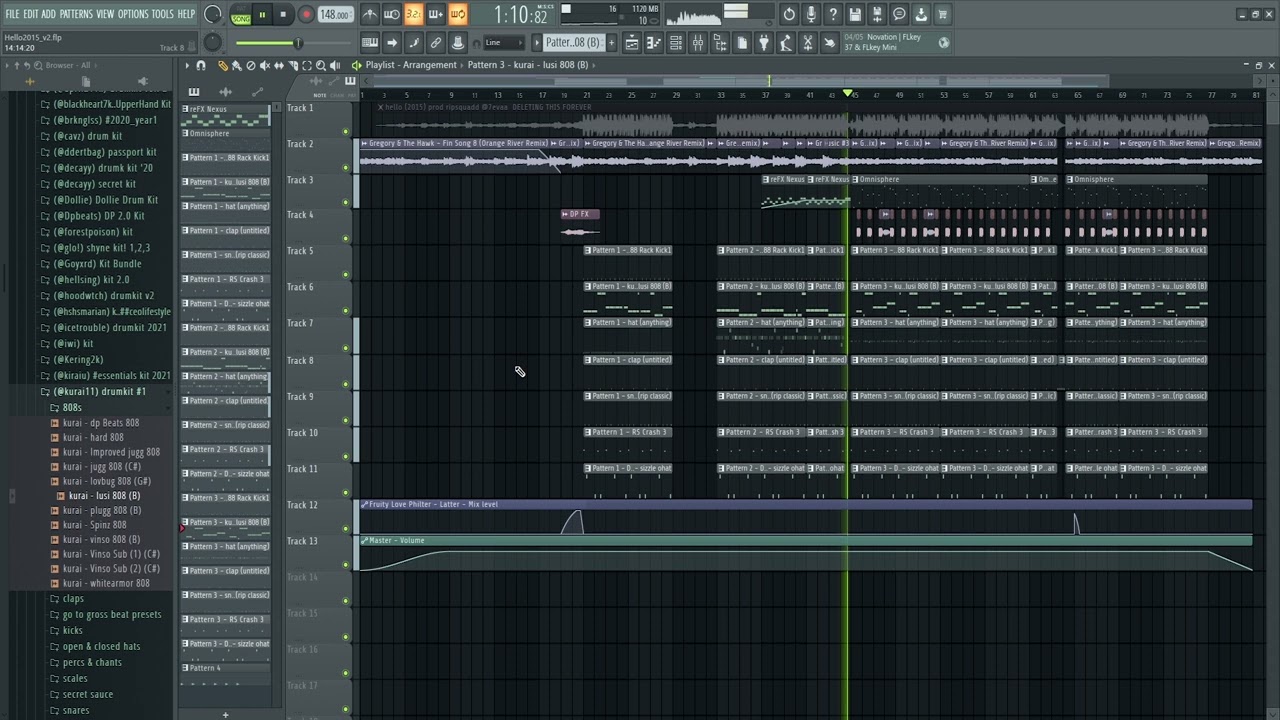The image size is (1280, 720).
Task: Select the Mute tool in playlist
Action: [x=265, y=65]
